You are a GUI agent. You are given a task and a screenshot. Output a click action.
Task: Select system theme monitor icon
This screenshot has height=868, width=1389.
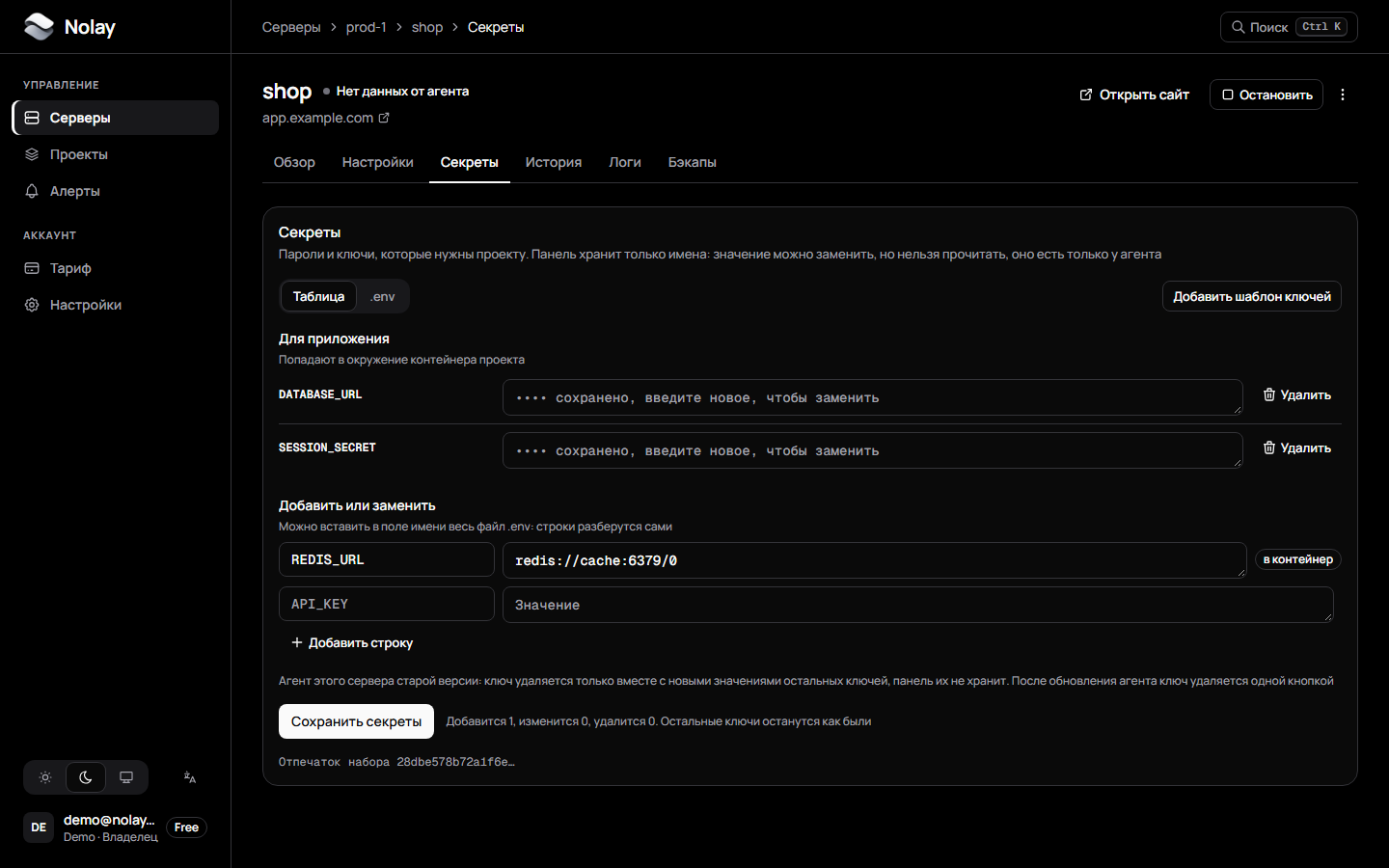(x=126, y=777)
